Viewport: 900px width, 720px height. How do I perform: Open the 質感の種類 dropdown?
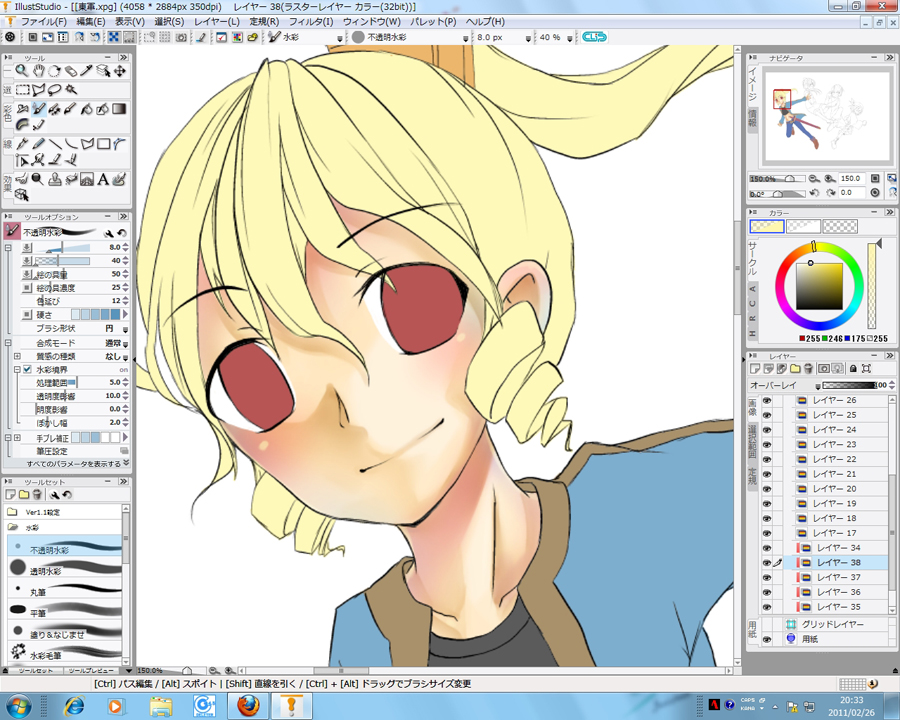point(125,357)
